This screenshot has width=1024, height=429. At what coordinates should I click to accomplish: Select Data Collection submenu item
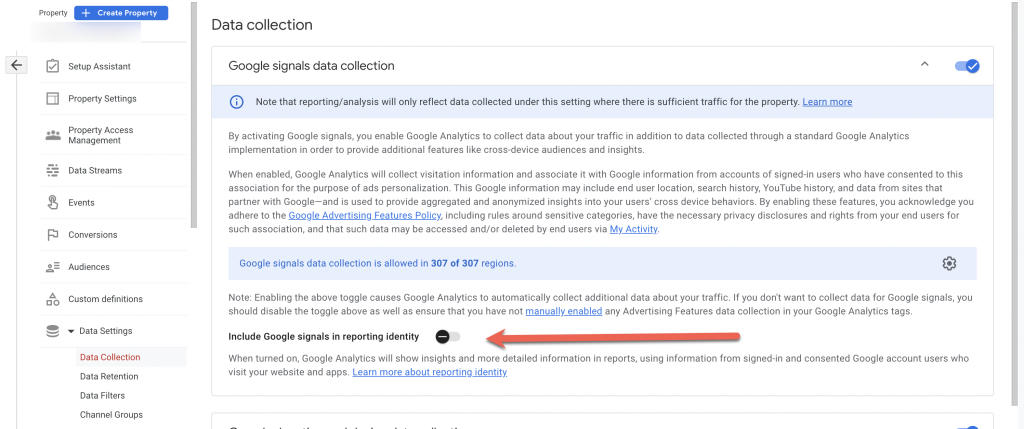click(110, 357)
